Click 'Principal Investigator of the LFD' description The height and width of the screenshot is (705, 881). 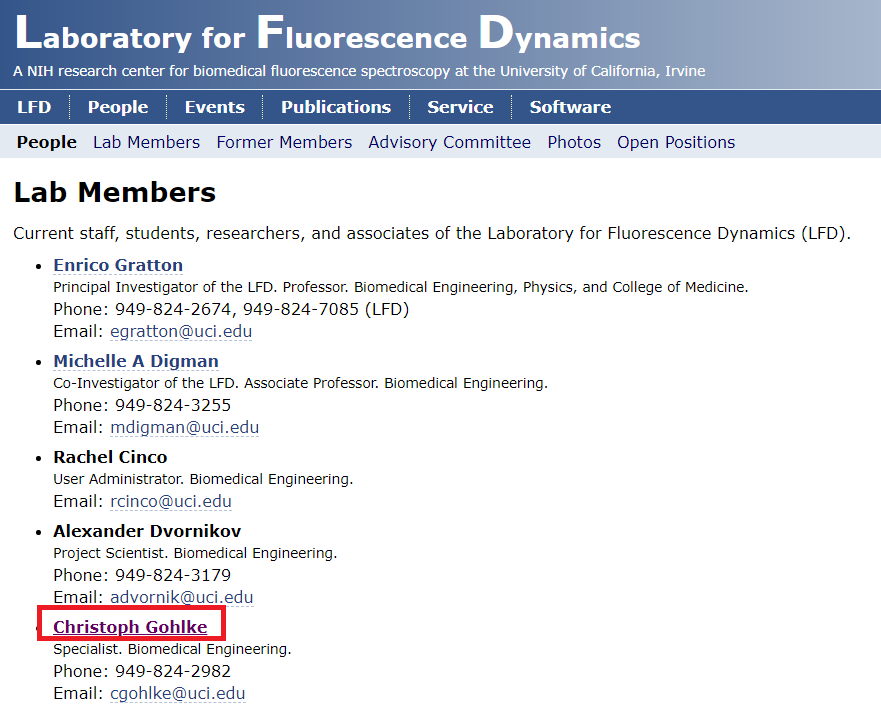401,287
